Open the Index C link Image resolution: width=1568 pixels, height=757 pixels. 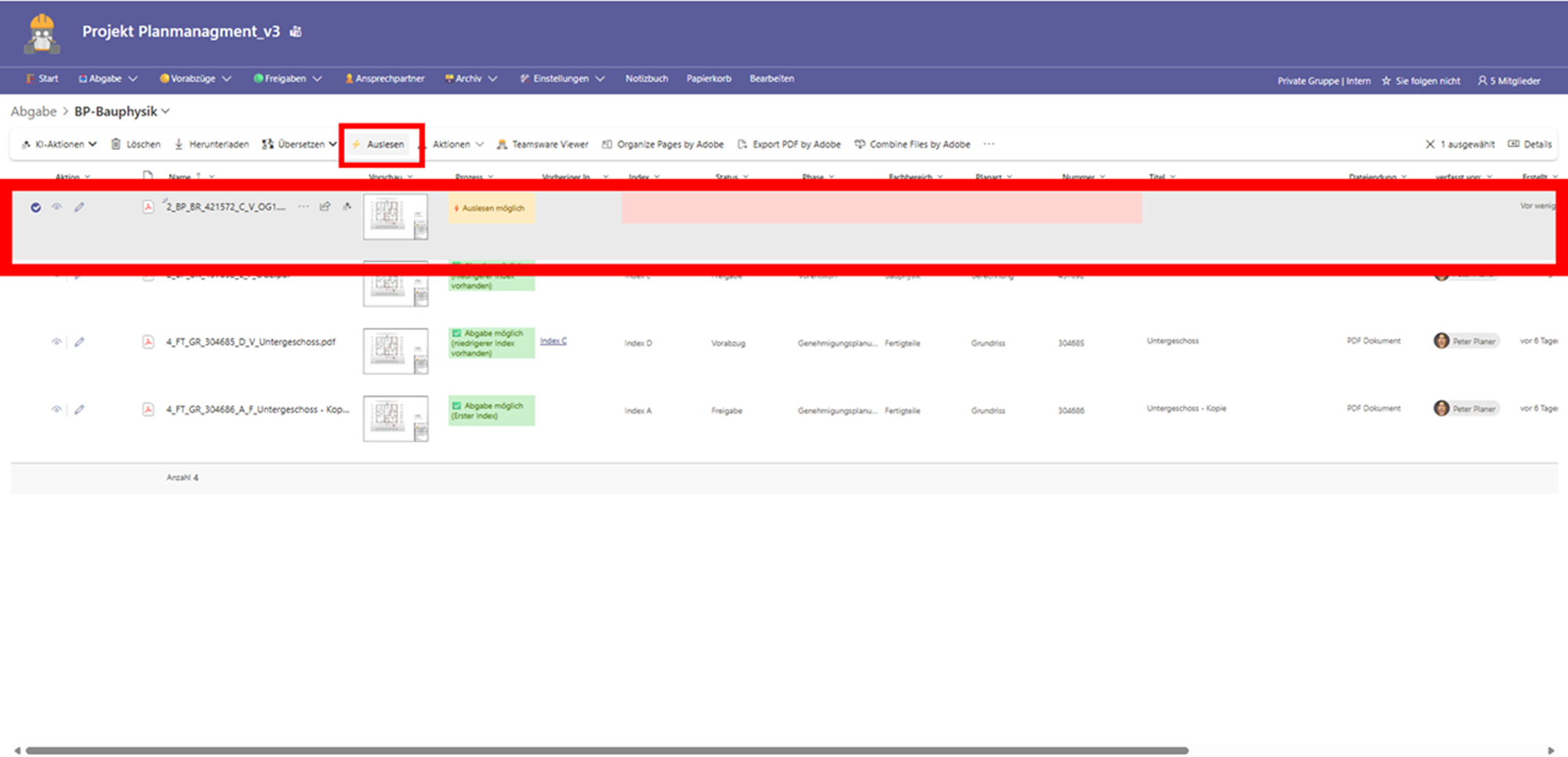tap(553, 340)
